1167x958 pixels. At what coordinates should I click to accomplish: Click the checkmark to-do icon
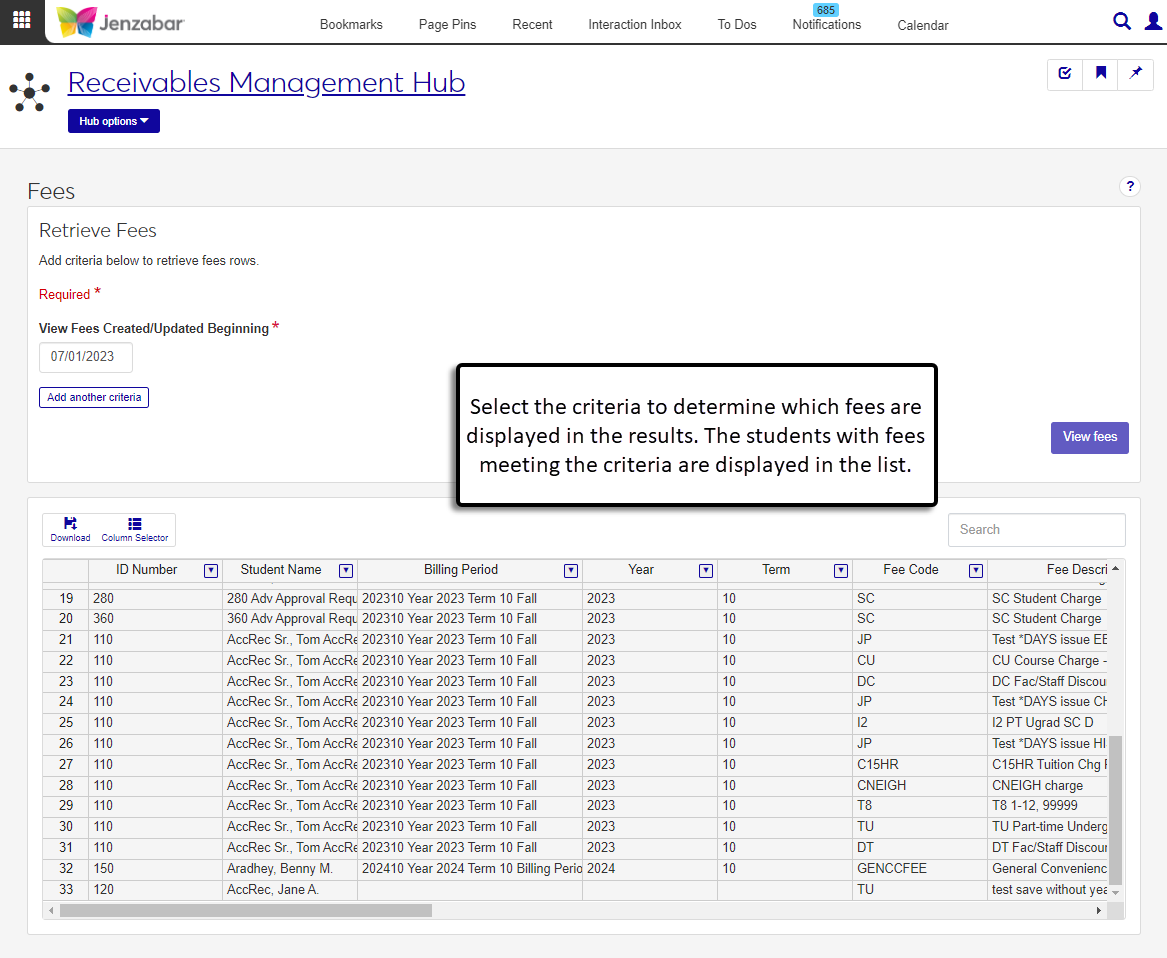[1065, 73]
